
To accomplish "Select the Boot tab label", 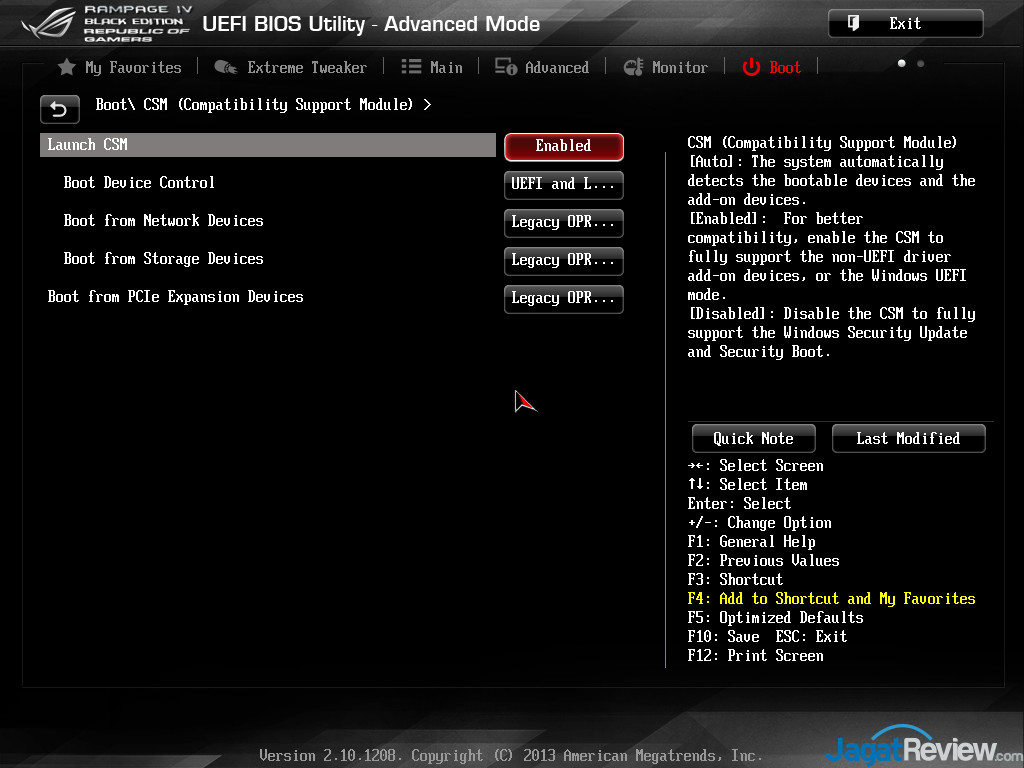I will [785, 67].
